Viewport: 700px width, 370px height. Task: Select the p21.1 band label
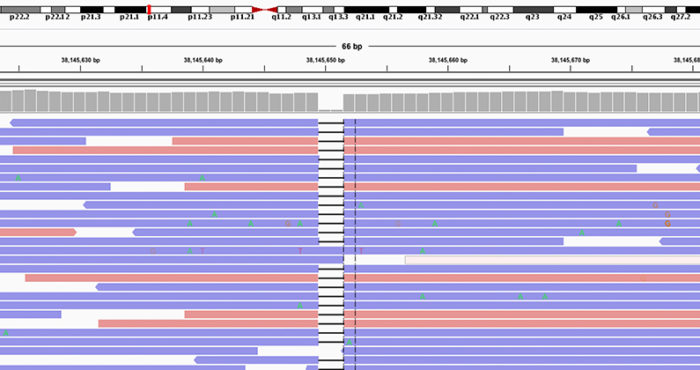(x=129, y=17)
